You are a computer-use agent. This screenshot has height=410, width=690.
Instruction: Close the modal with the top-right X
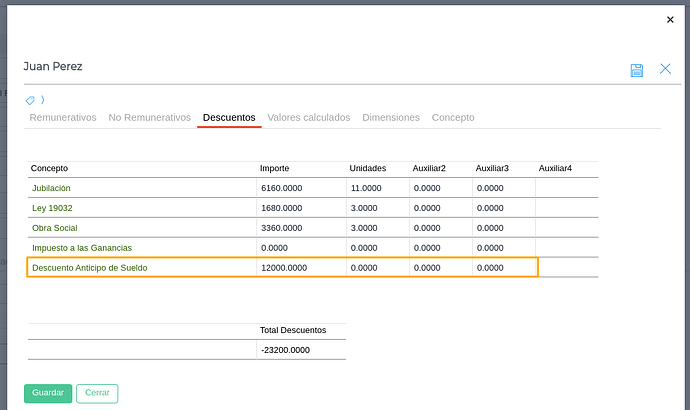click(x=670, y=20)
